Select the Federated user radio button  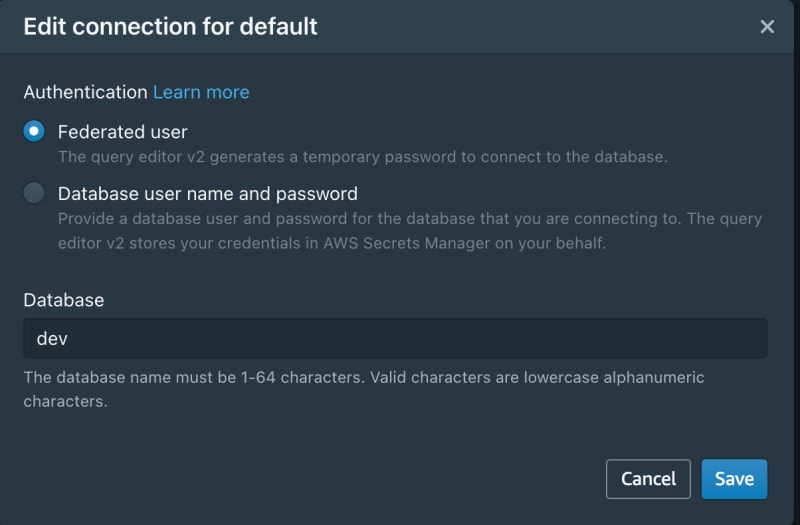point(34,131)
